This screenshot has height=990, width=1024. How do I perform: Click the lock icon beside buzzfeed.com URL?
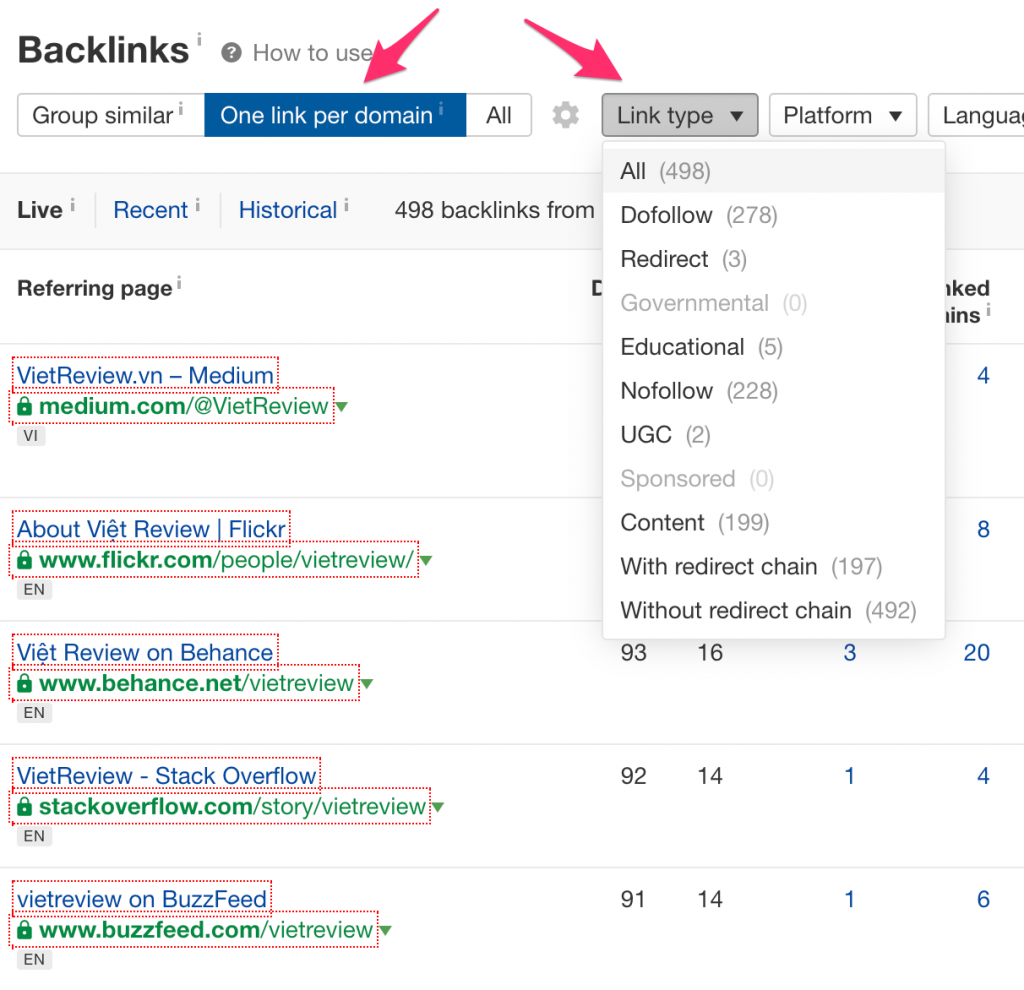pyautogui.click(x=24, y=930)
